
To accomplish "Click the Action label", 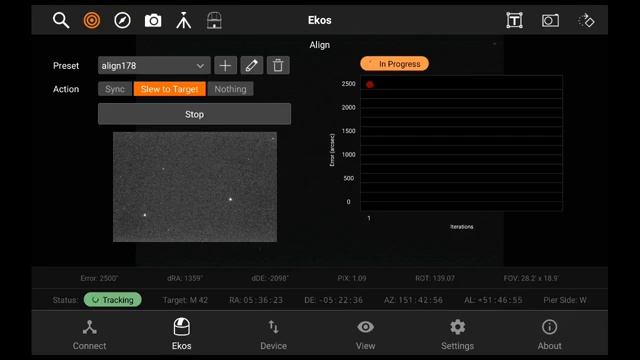I will click(x=66, y=89).
